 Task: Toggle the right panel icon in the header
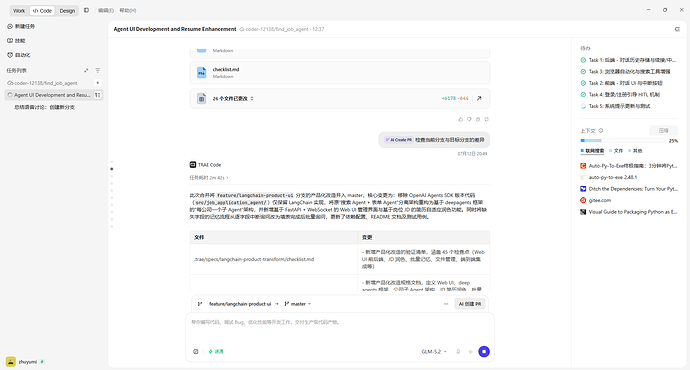677,29
